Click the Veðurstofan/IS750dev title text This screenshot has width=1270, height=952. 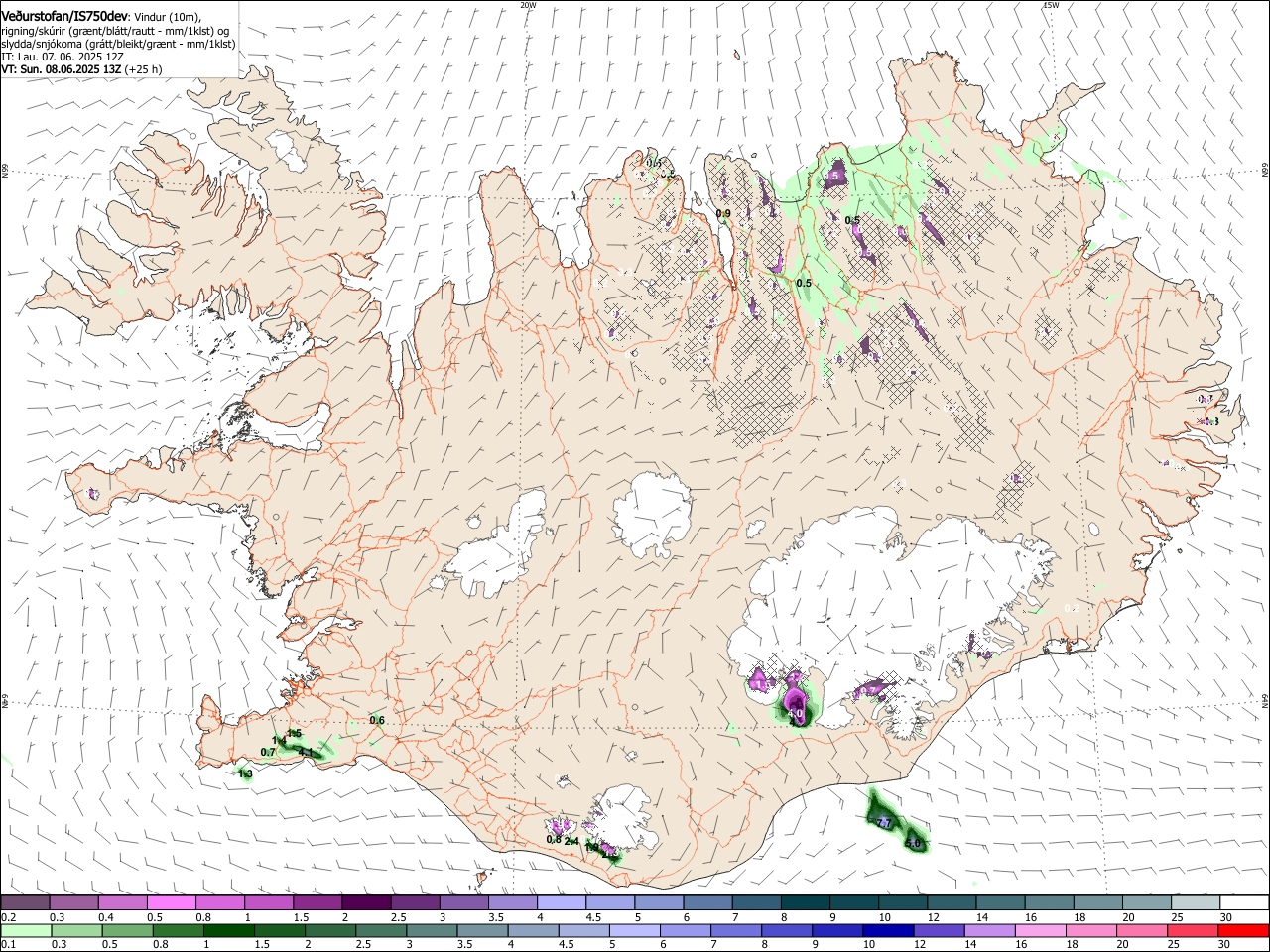click(65, 17)
